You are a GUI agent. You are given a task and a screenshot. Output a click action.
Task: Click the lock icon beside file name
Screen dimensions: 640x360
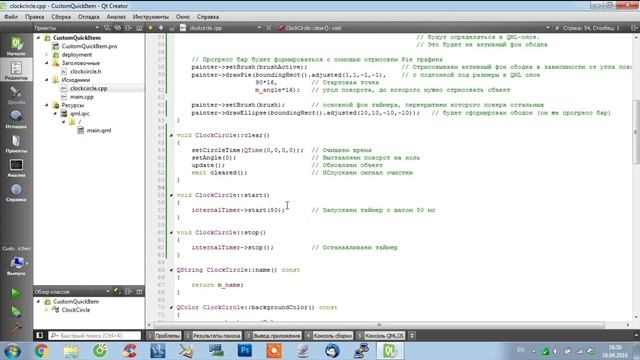click(172, 28)
